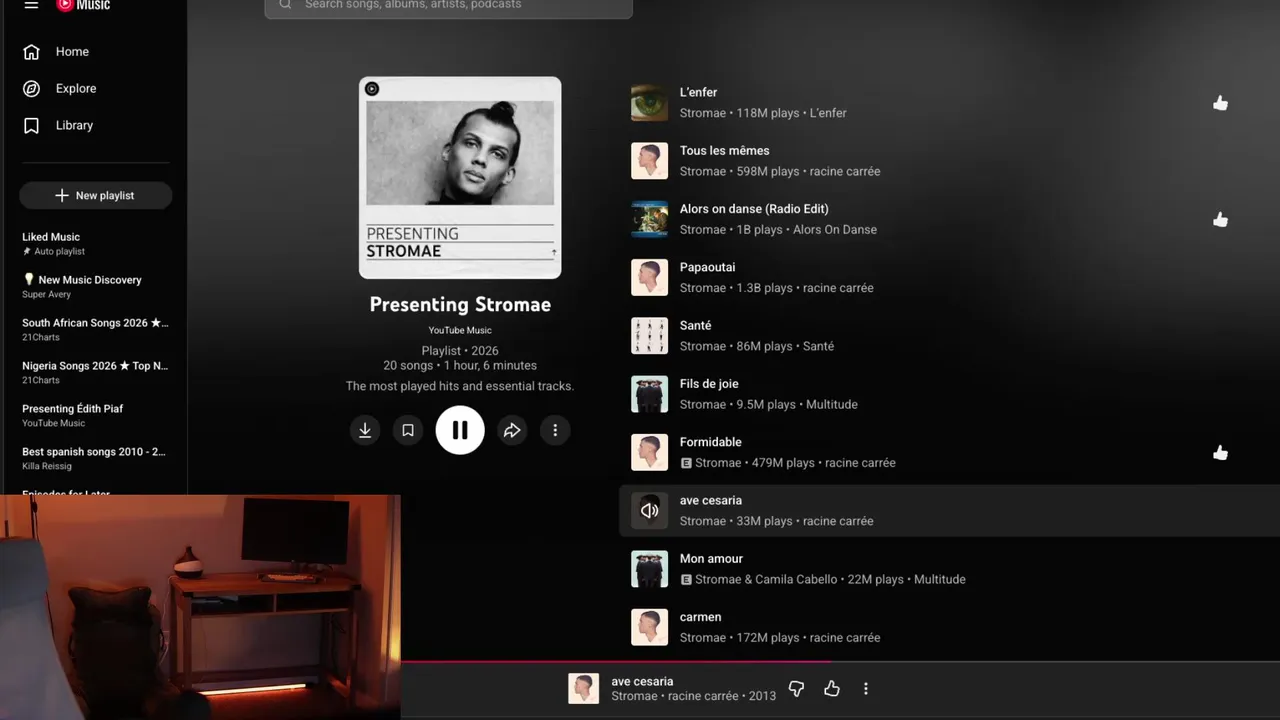1280x720 pixels.
Task: Select the Tous les mêmes song title
Action: click(x=725, y=151)
